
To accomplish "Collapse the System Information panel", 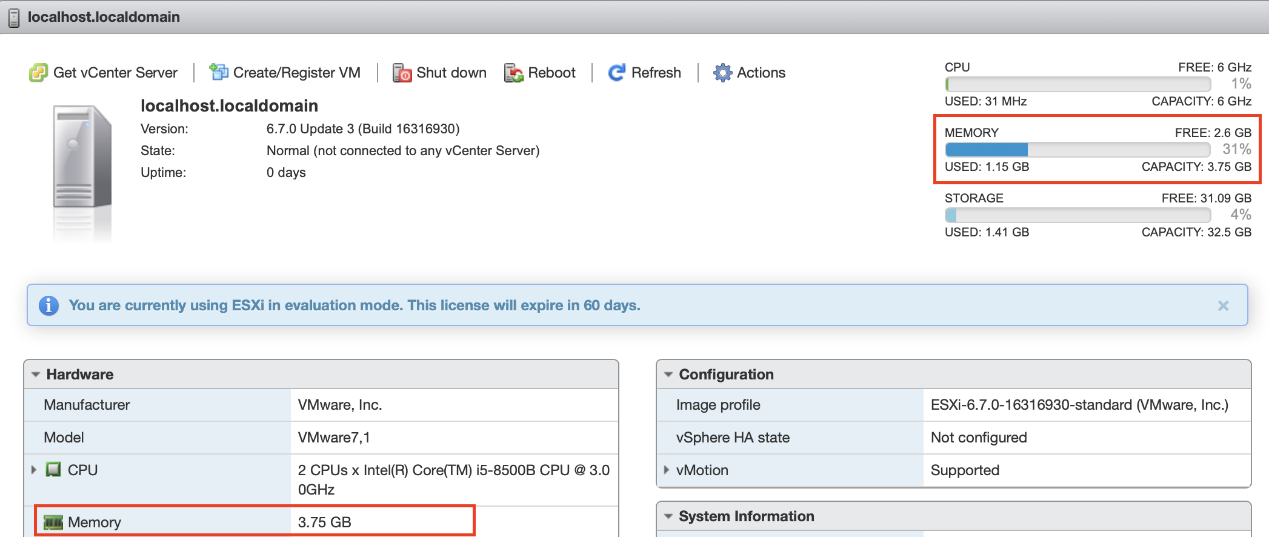I will [668, 517].
